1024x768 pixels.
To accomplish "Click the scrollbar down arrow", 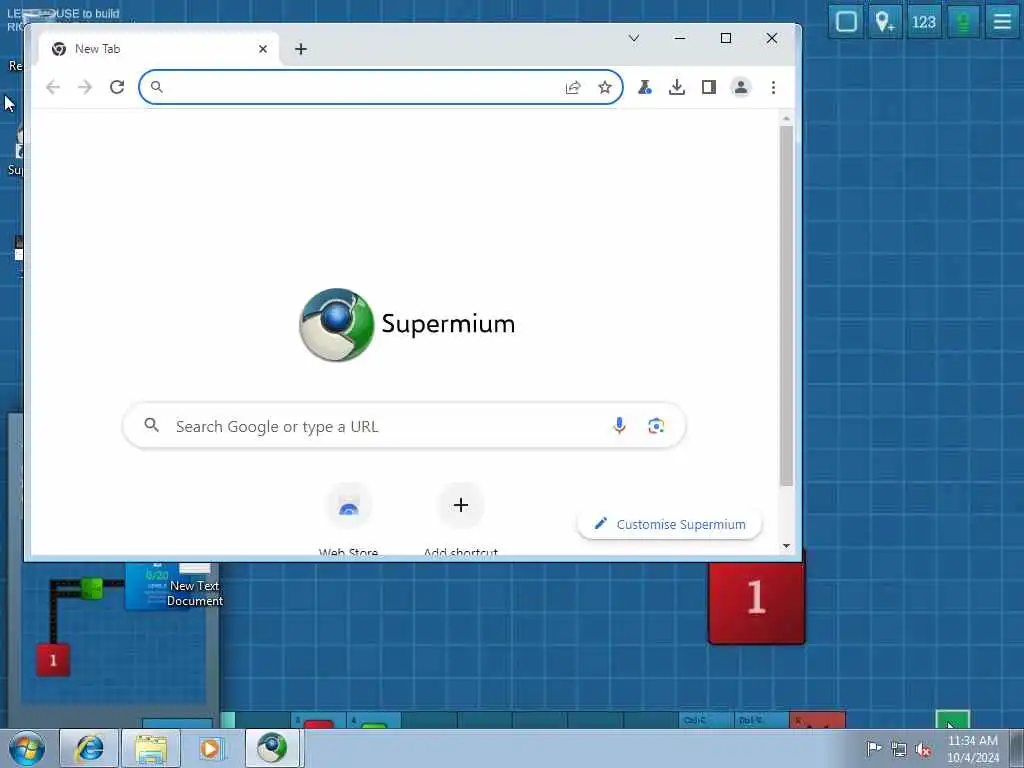I will [786, 546].
